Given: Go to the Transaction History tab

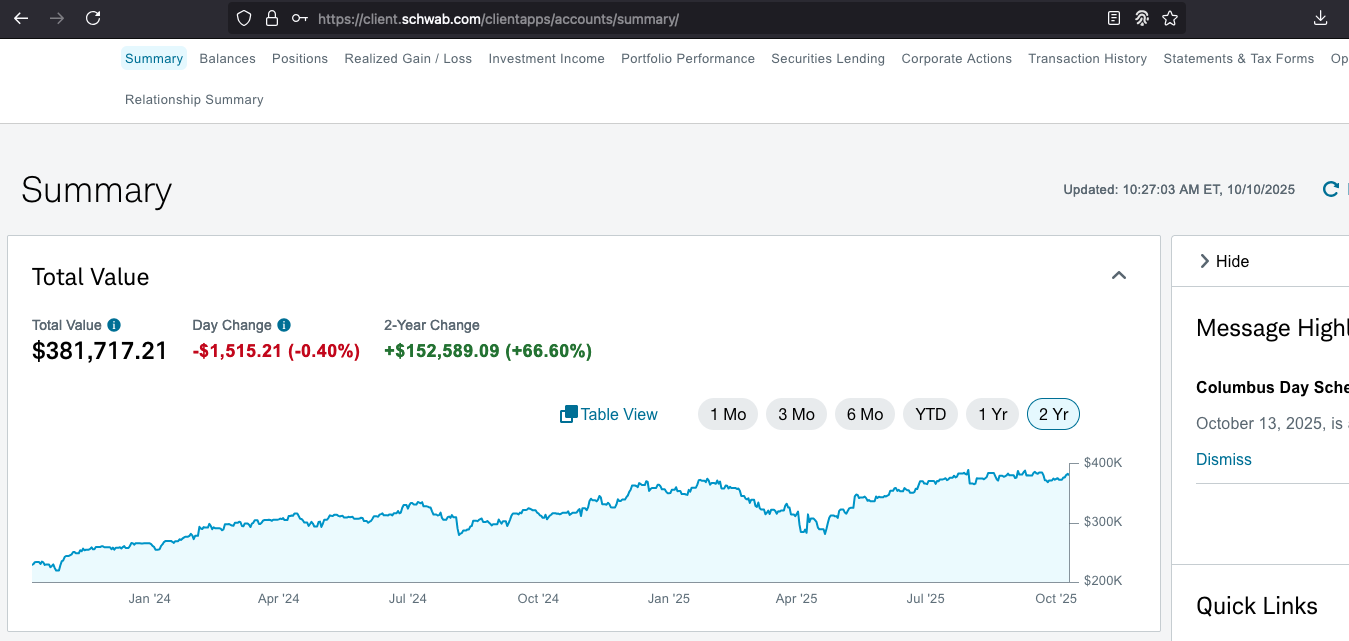Looking at the screenshot, I should 1087,58.
